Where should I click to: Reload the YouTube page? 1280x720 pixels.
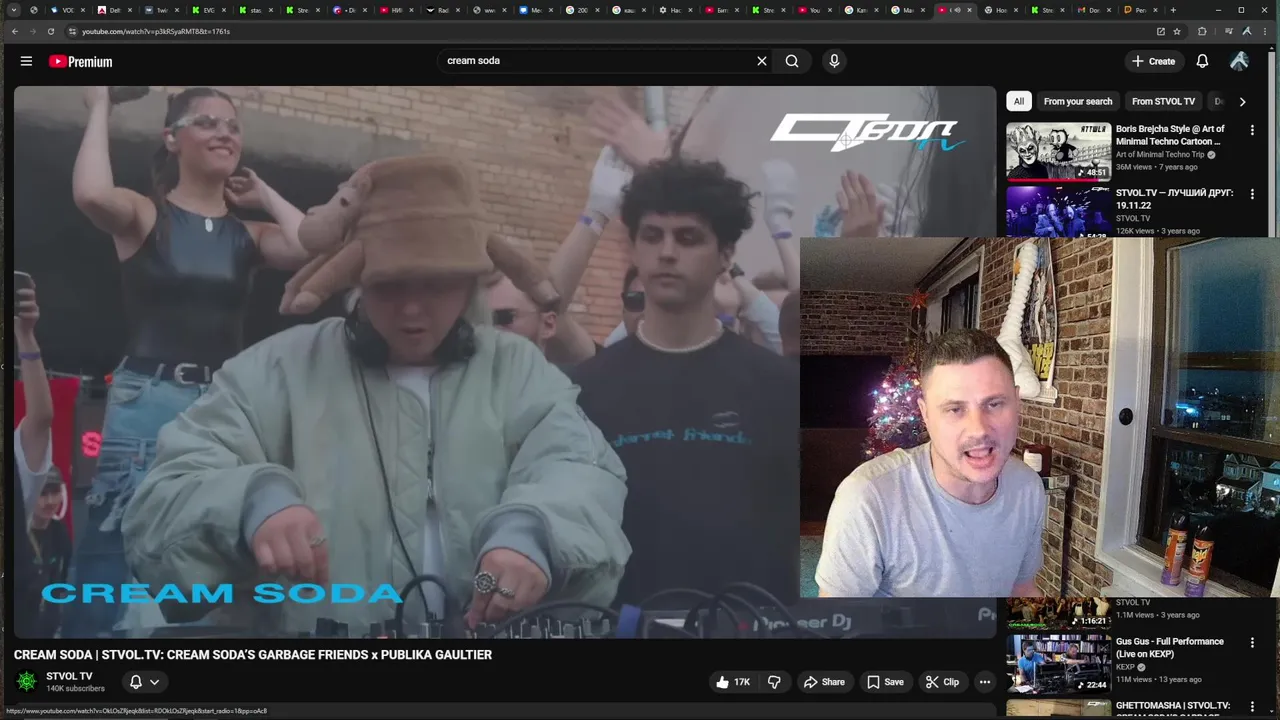pos(50,31)
